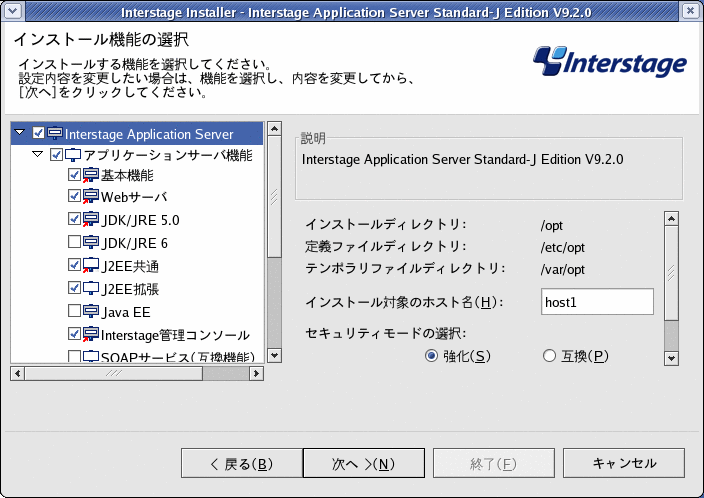Image resolution: width=704 pixels, height=498 pixels.
Task: Select the Webサーバ tree row label
Action: point(134,197)
